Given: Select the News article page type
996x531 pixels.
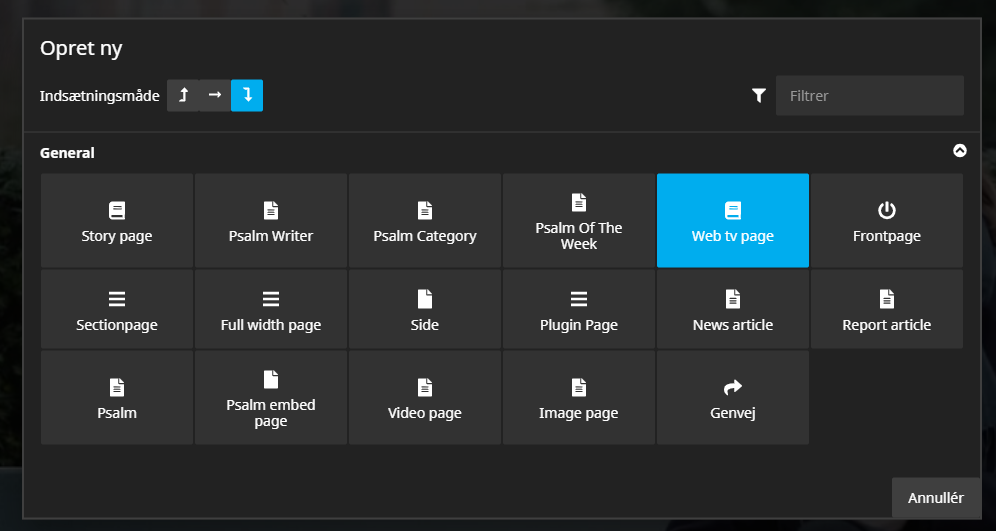Looking at the screenshot, I should [732, 309].
